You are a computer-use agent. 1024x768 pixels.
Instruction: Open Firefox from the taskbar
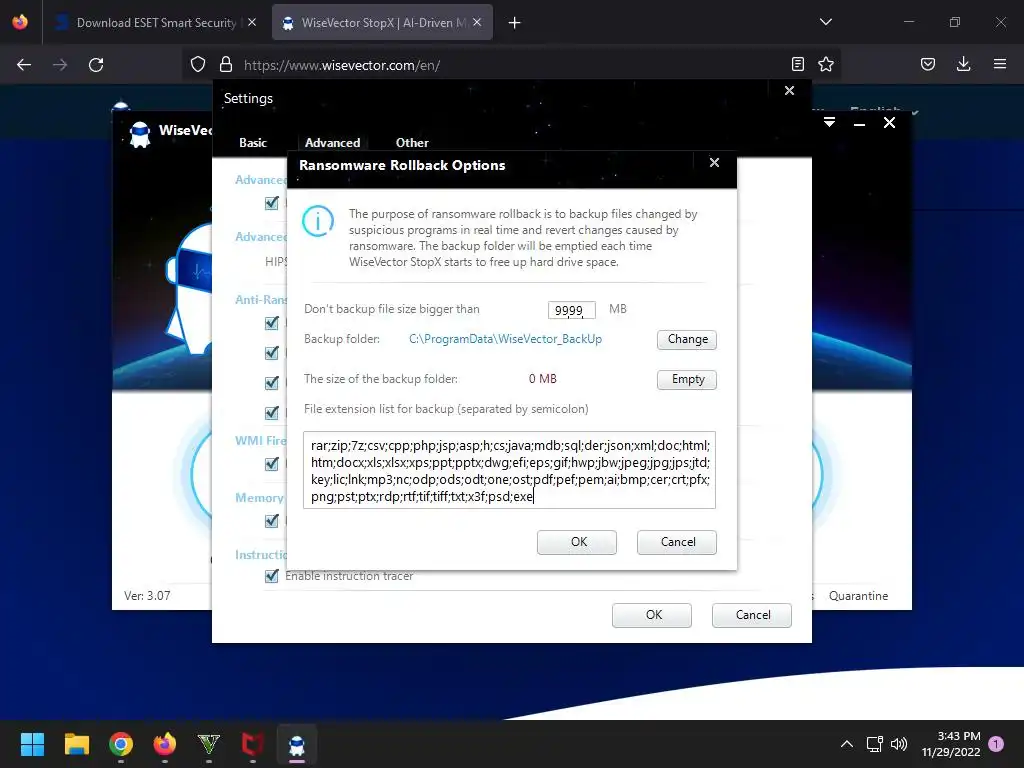165,744
